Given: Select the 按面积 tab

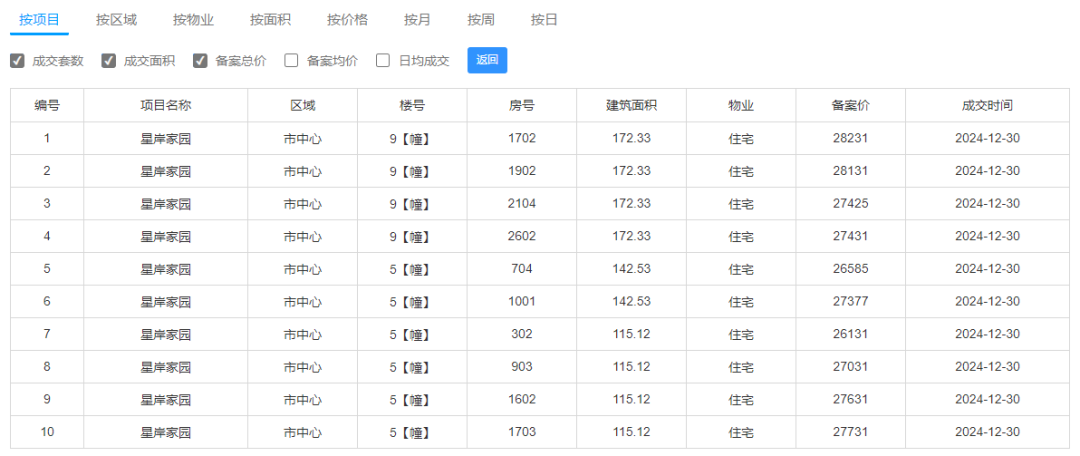Looking at the screenshot, I should click(x=271, y=20).
